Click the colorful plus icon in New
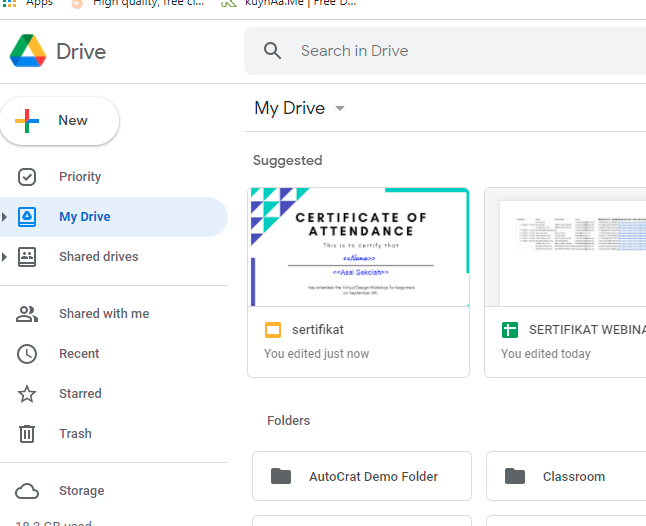This screenshot has width=646, height=526. tap(27, 121)
